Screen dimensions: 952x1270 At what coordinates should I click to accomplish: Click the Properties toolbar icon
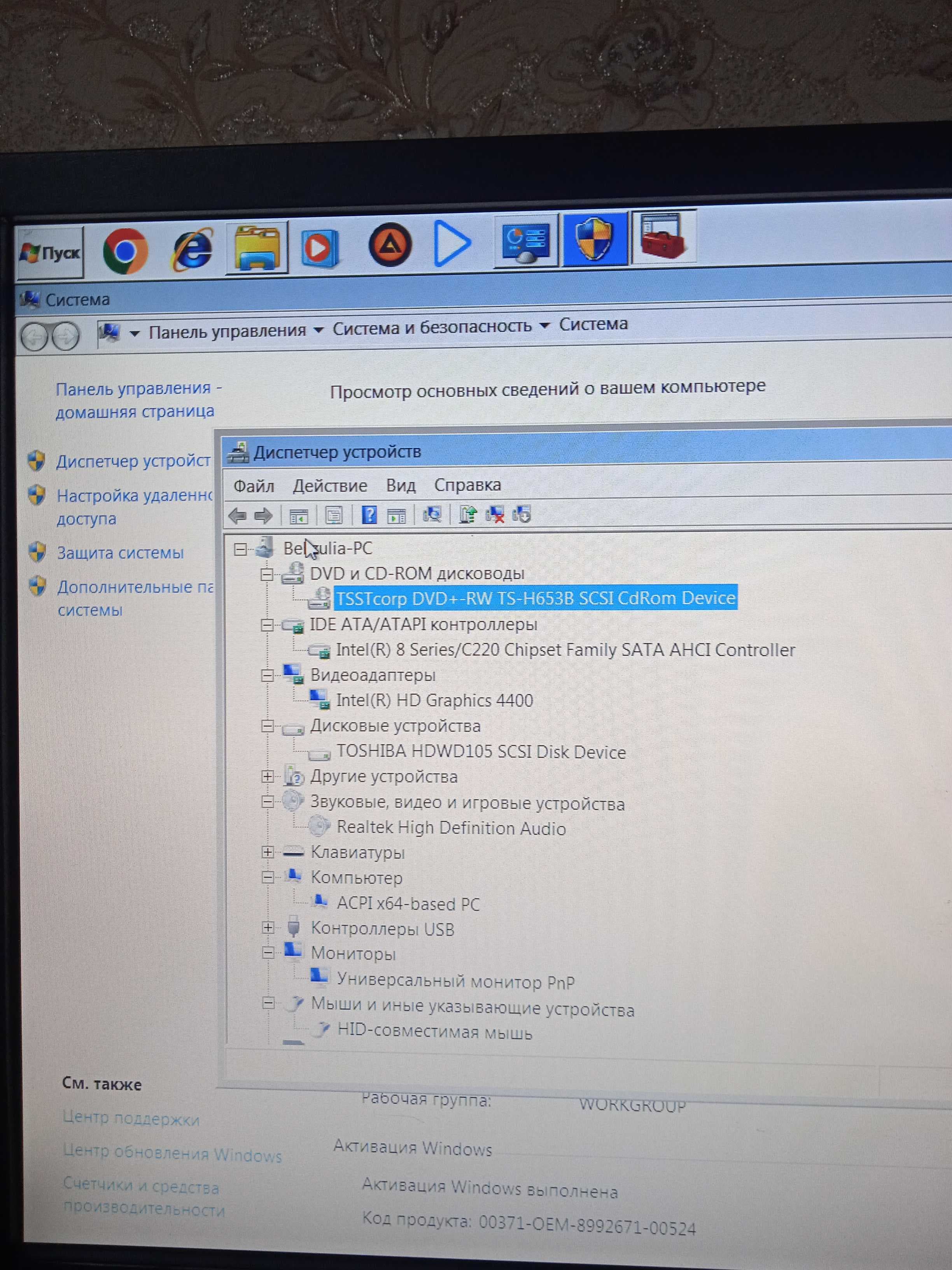[333, 515]
